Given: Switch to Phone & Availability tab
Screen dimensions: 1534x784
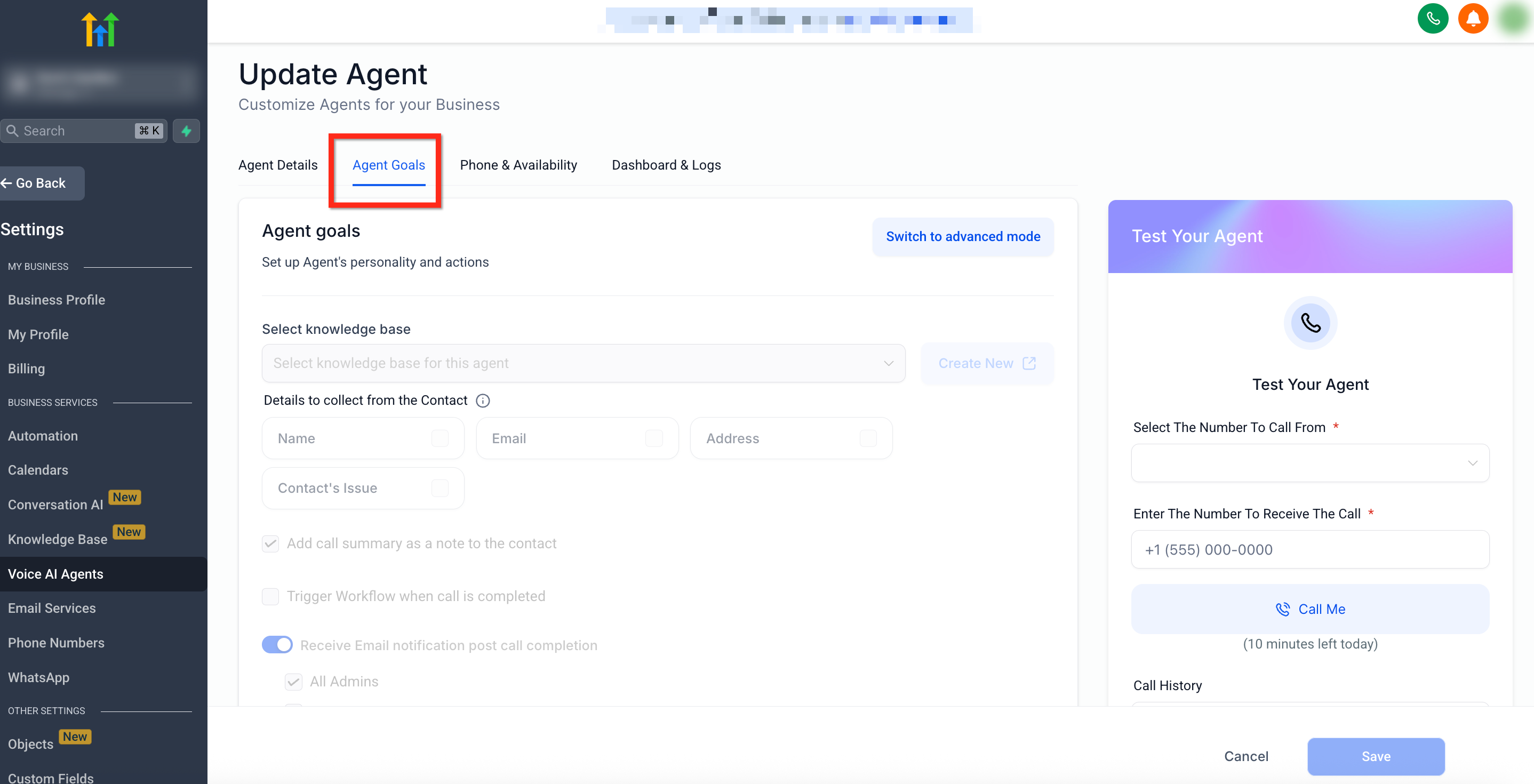Looking at the screenshot, I should click(518, 165).
